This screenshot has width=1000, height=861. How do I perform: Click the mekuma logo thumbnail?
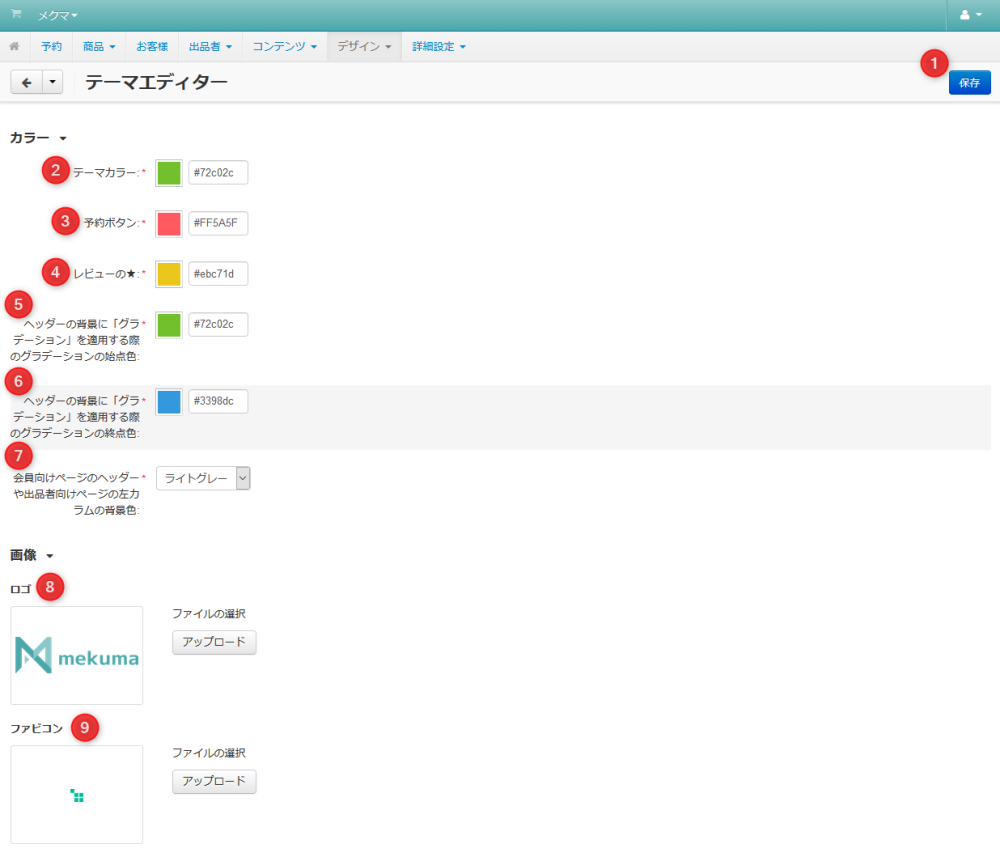(x=77, y=656)
